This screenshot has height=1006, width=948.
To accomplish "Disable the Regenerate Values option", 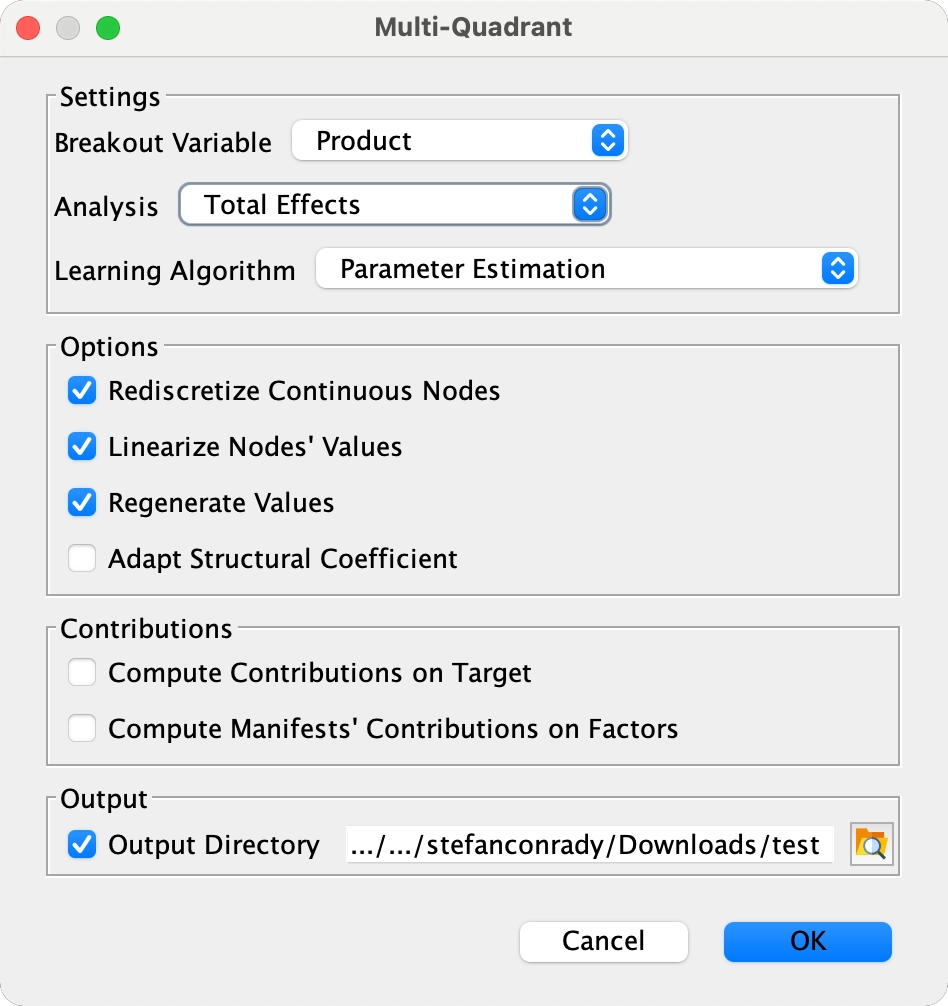I will (82, 503).
